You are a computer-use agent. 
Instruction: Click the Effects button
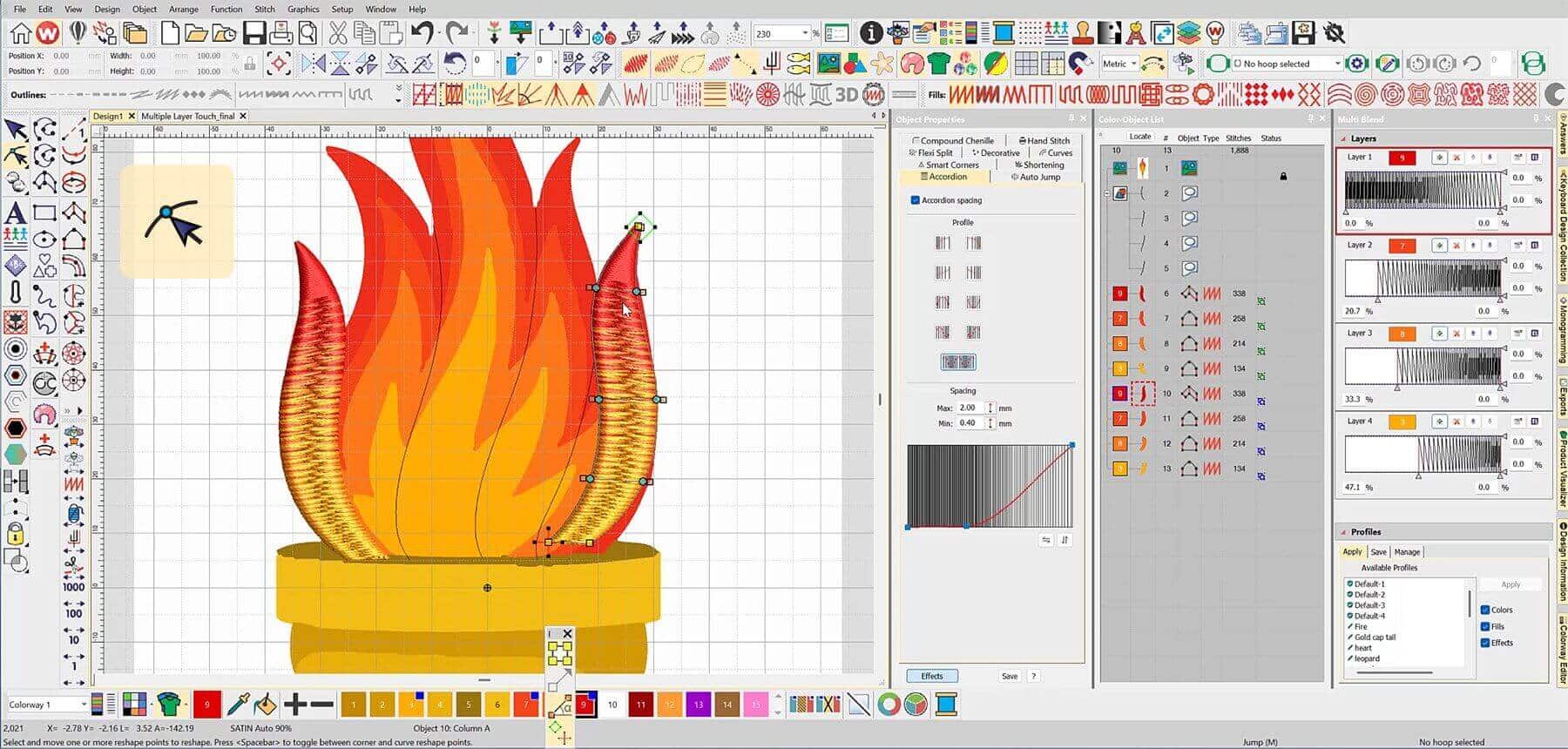(932, 676)
